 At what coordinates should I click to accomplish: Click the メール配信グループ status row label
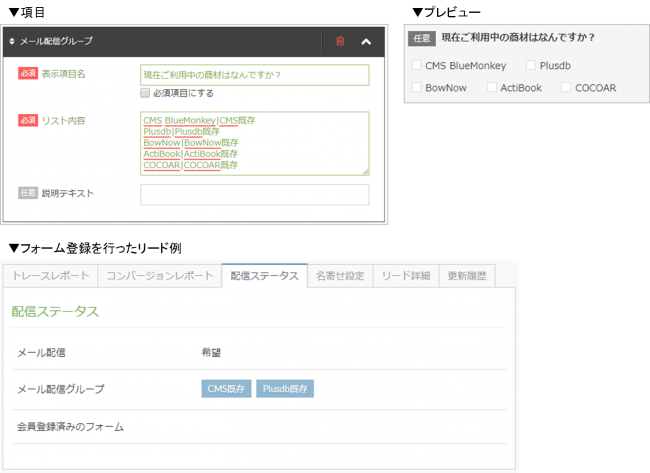point(61,389)
